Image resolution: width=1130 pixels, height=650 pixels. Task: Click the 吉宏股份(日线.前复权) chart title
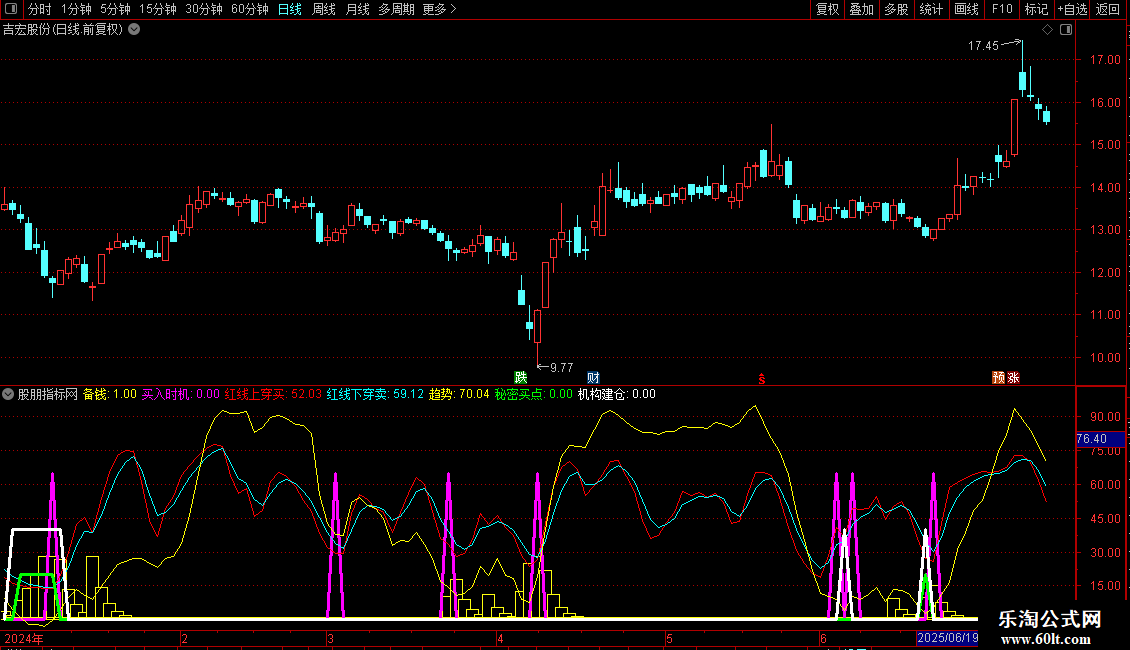point(63,30)
